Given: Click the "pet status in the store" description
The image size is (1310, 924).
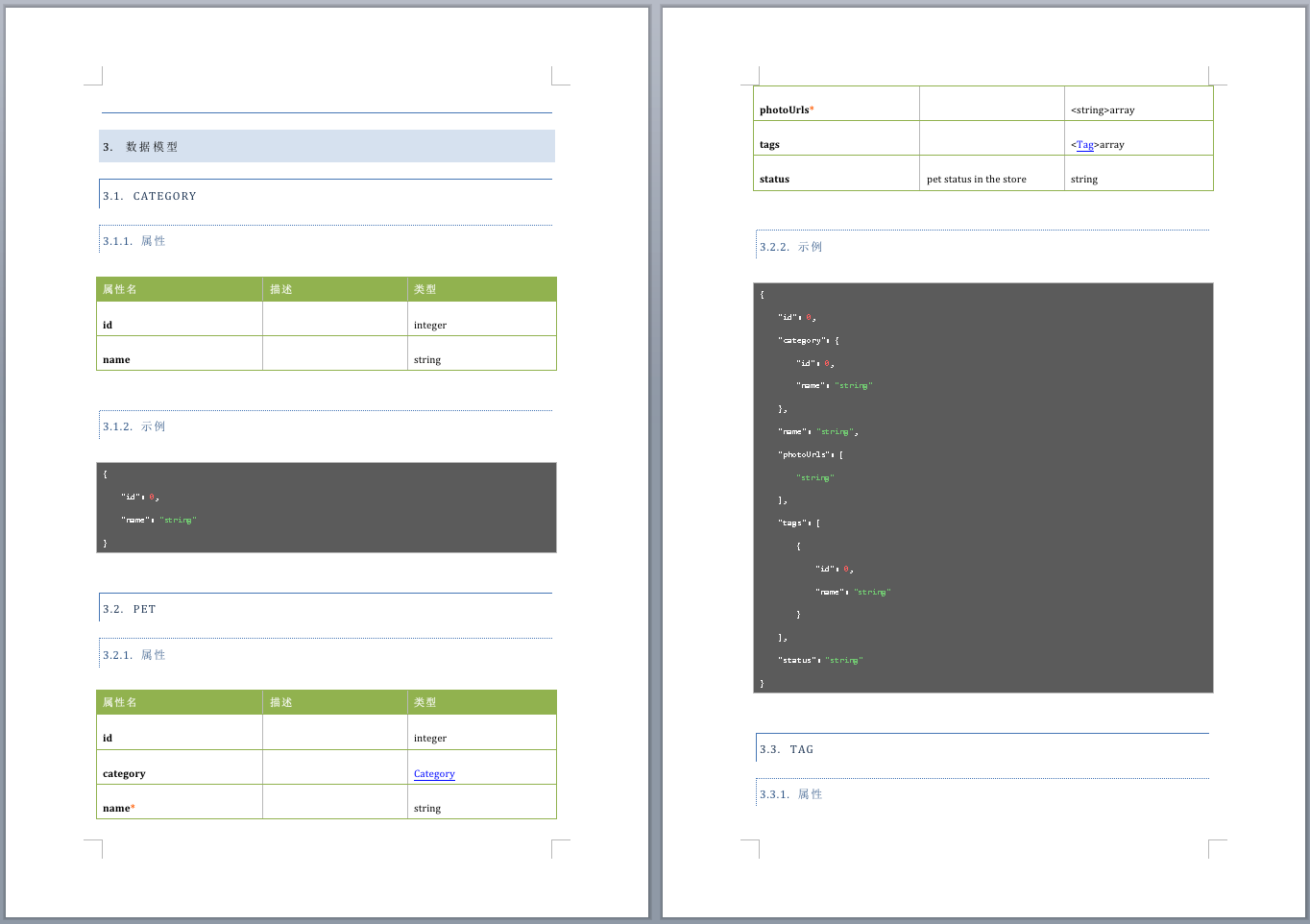Looking at the screenshot, I should [976, 180].
